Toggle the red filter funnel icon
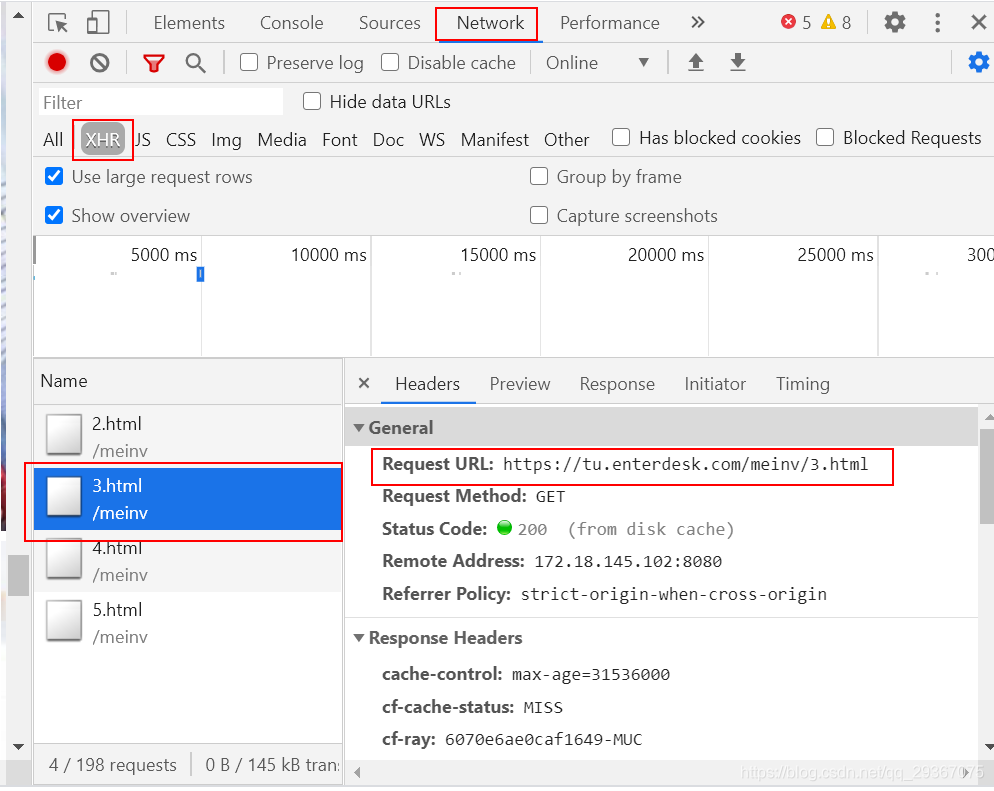 click(x=154, y=63)
